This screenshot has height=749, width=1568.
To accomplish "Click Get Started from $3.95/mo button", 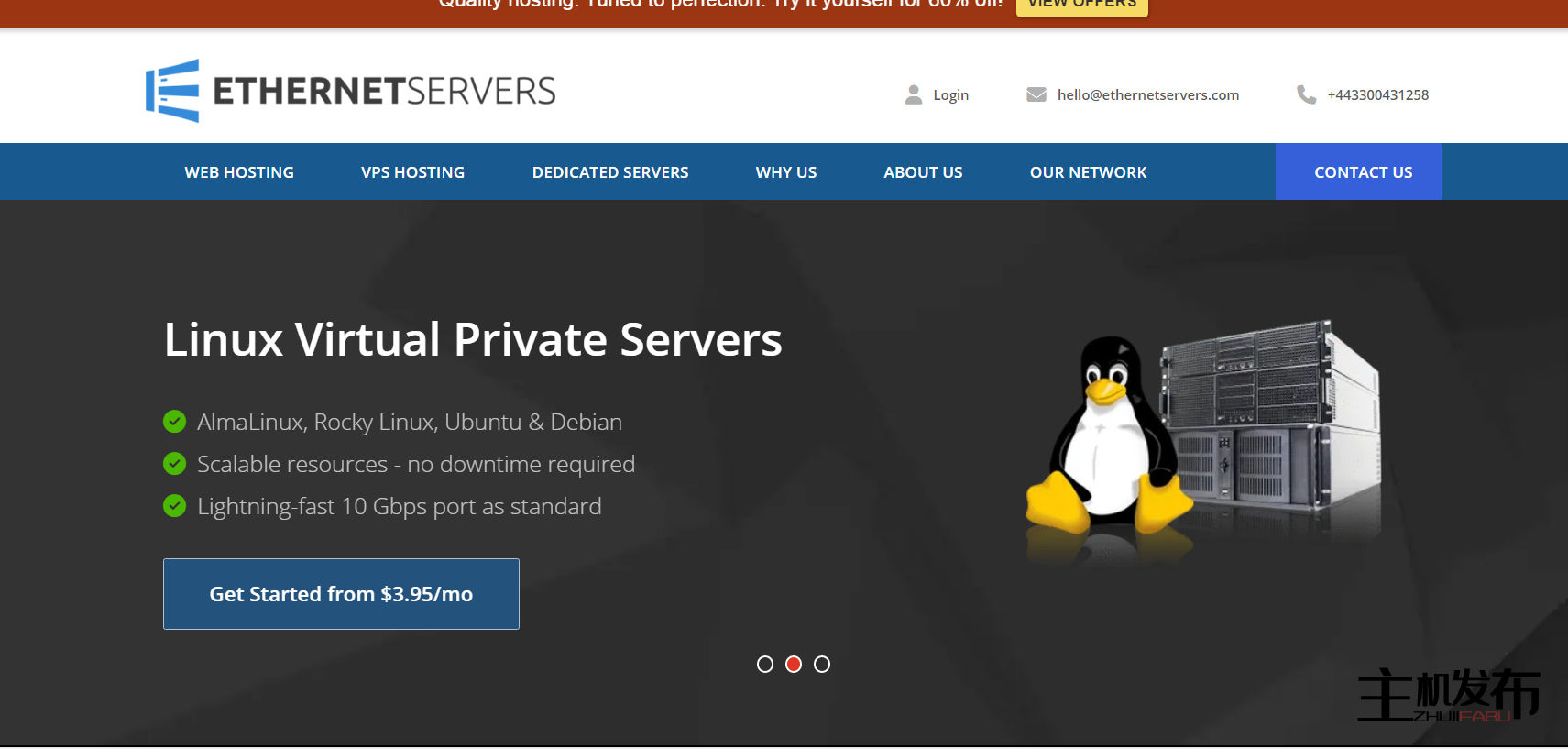I will [341, 594].
